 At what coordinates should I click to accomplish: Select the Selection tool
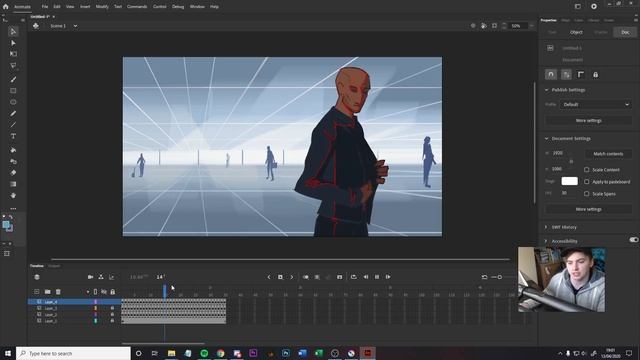coord(13,31)
